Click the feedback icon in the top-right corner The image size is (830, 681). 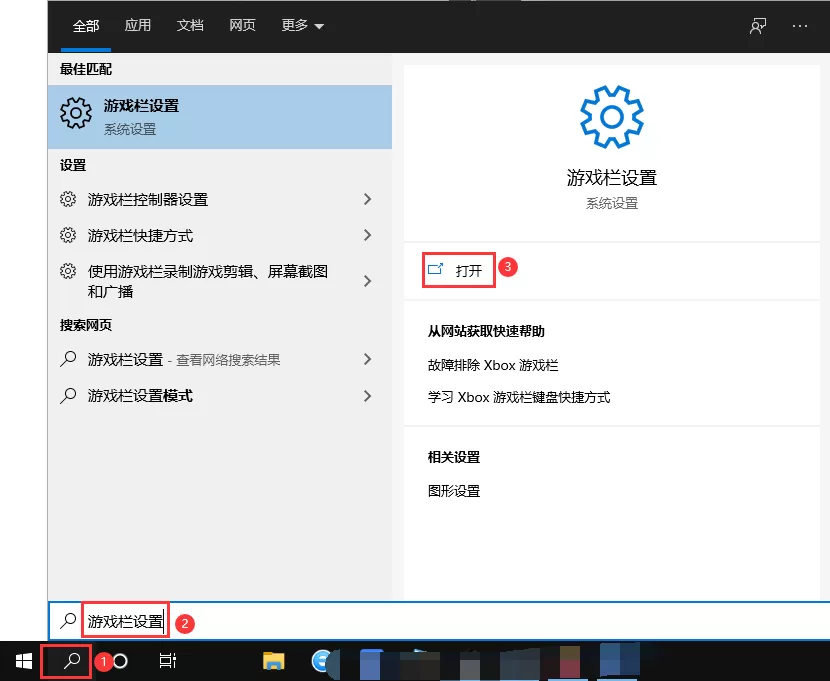tap(757, 27)
